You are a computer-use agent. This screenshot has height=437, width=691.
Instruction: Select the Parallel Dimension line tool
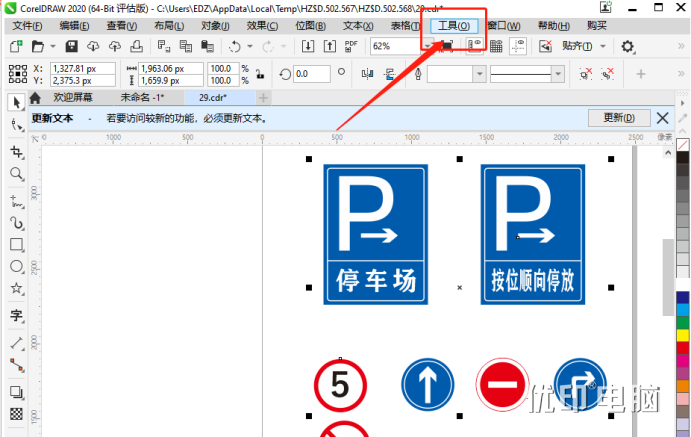[x=16, y=343]
